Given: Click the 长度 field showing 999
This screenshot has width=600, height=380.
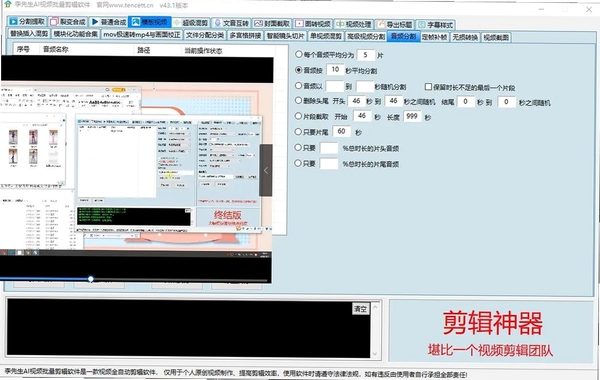Looking at the screenshot, I should (x=412, y=116).
